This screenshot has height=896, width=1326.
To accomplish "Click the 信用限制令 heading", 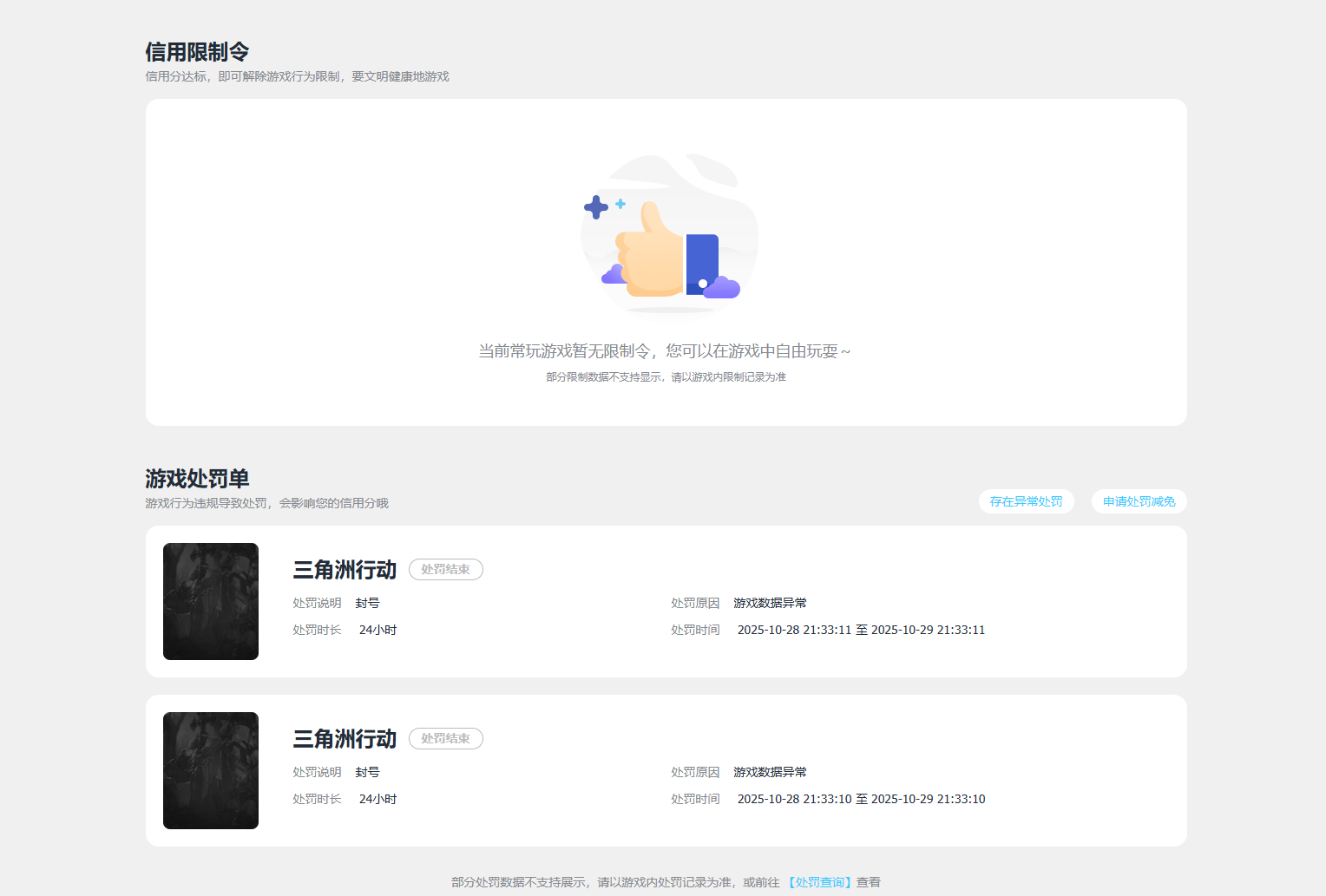I will [197, 52].
